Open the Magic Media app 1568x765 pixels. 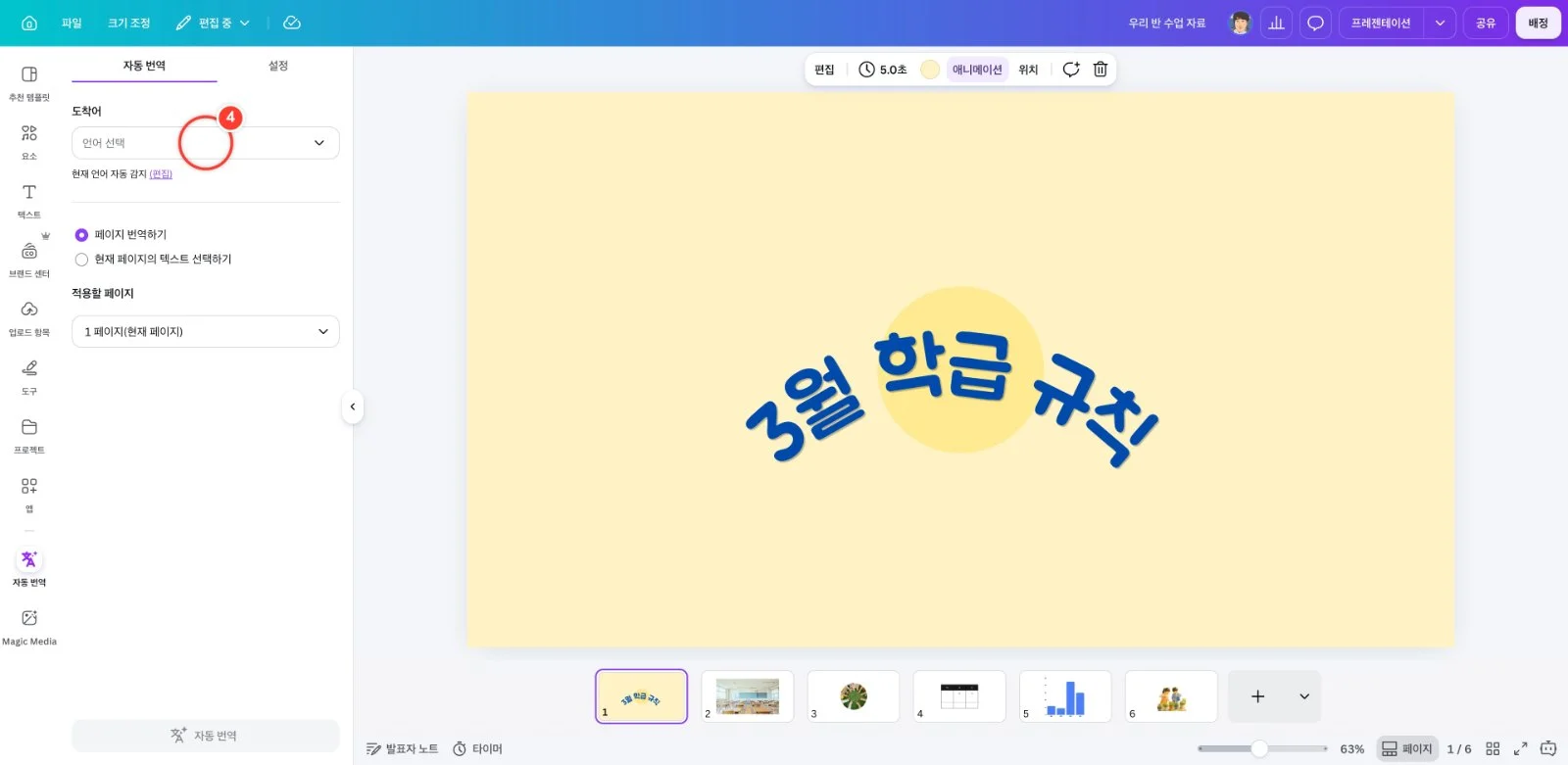click(x=29, y=627)
